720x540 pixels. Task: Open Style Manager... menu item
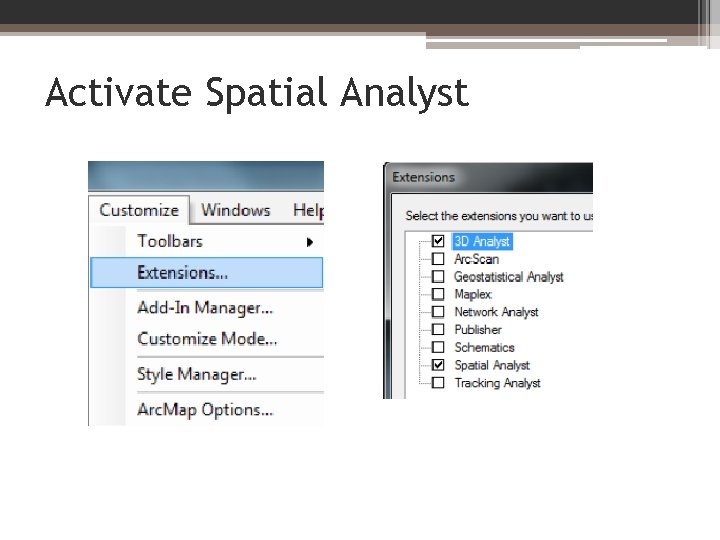click(x=197, y=374)
